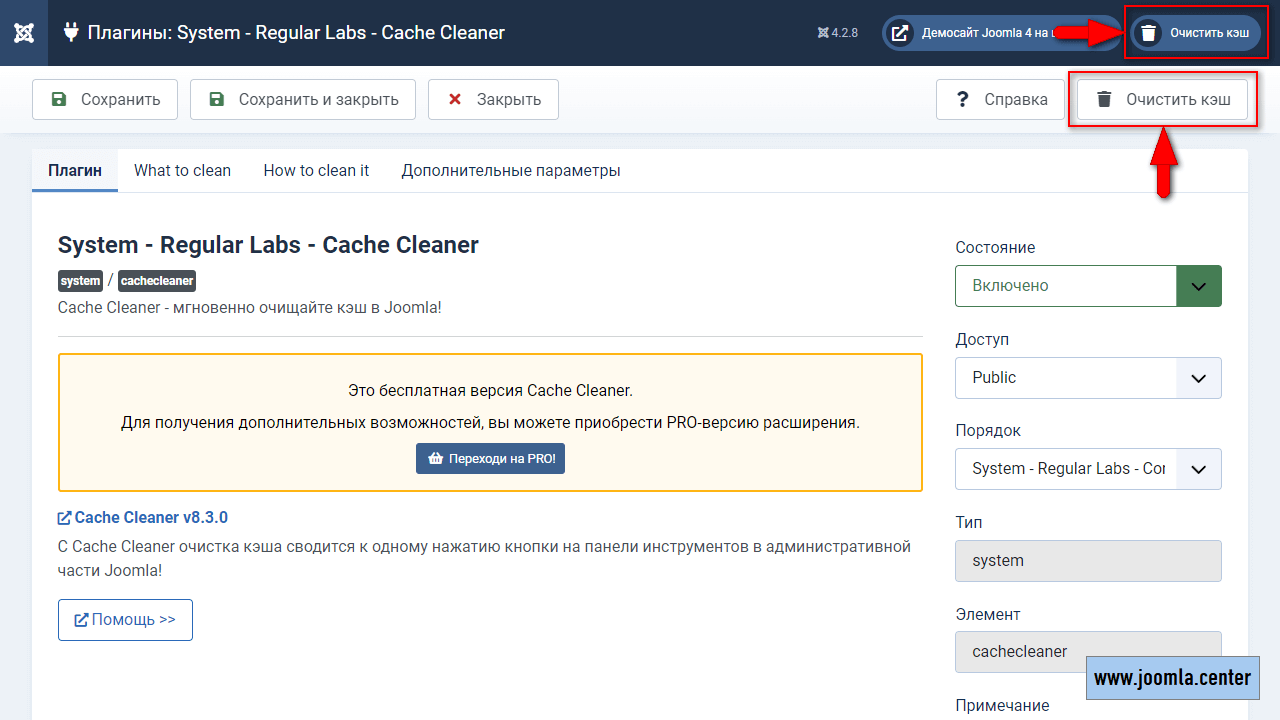Viewport: 1280px width, 720px height.
Task: Switch to What to clean tab
Action: [x=182, y=171]
